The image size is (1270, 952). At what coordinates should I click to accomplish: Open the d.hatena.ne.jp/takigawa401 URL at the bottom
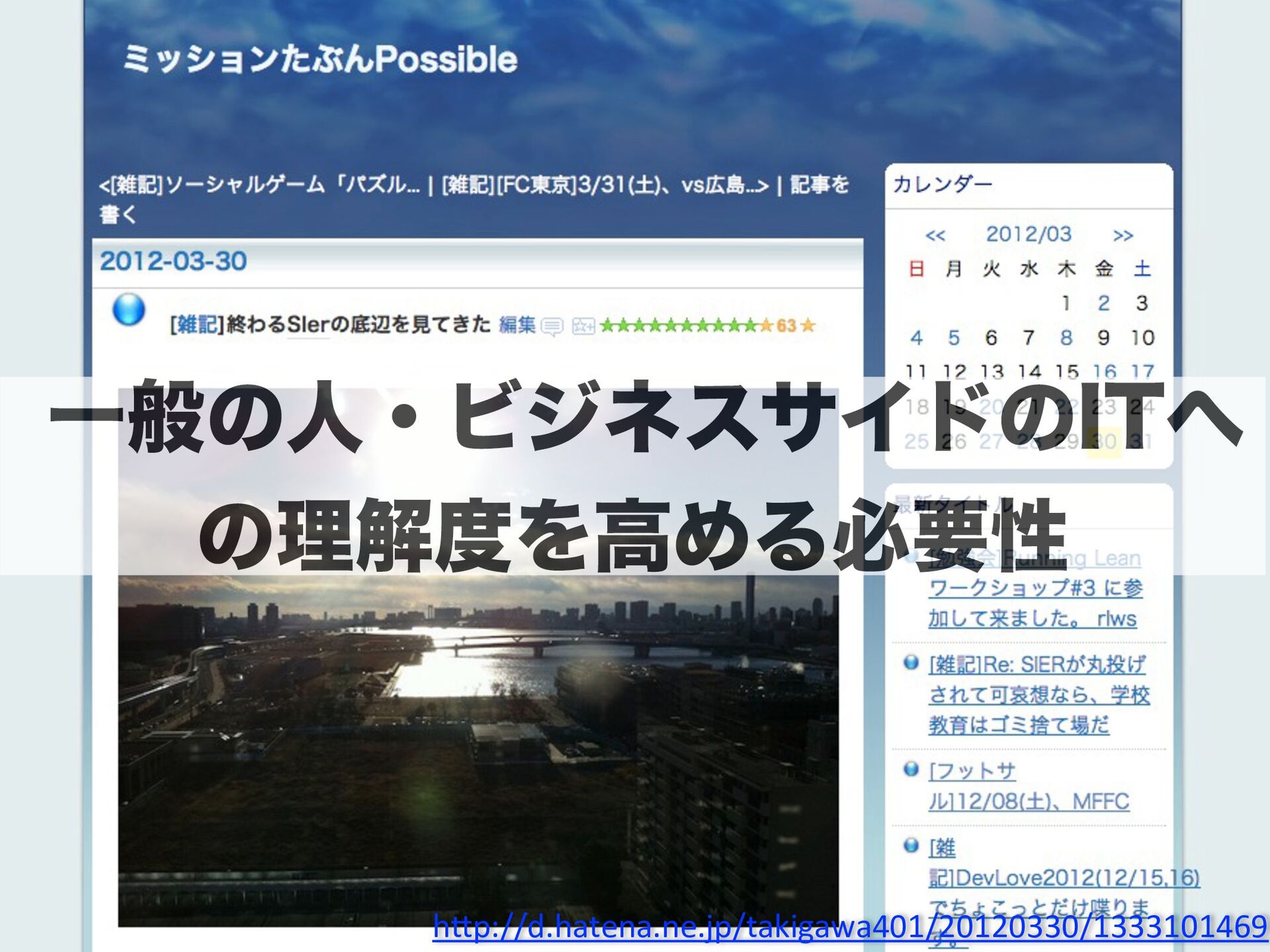850,926
